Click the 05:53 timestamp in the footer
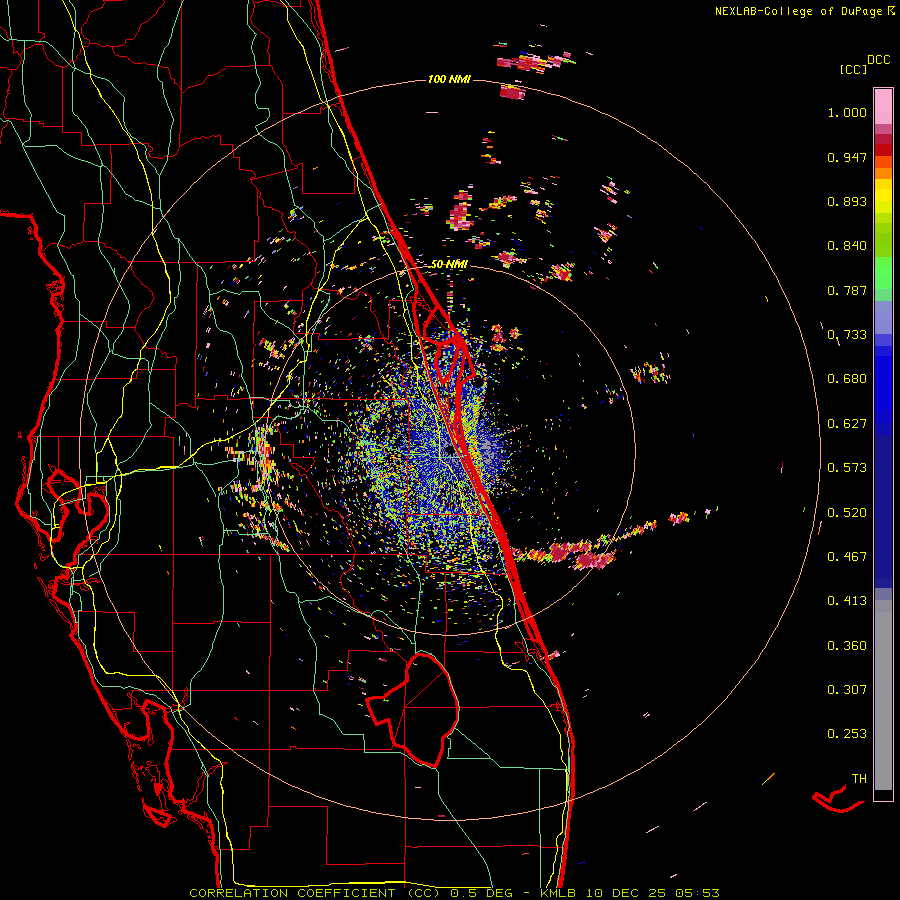 695,893
